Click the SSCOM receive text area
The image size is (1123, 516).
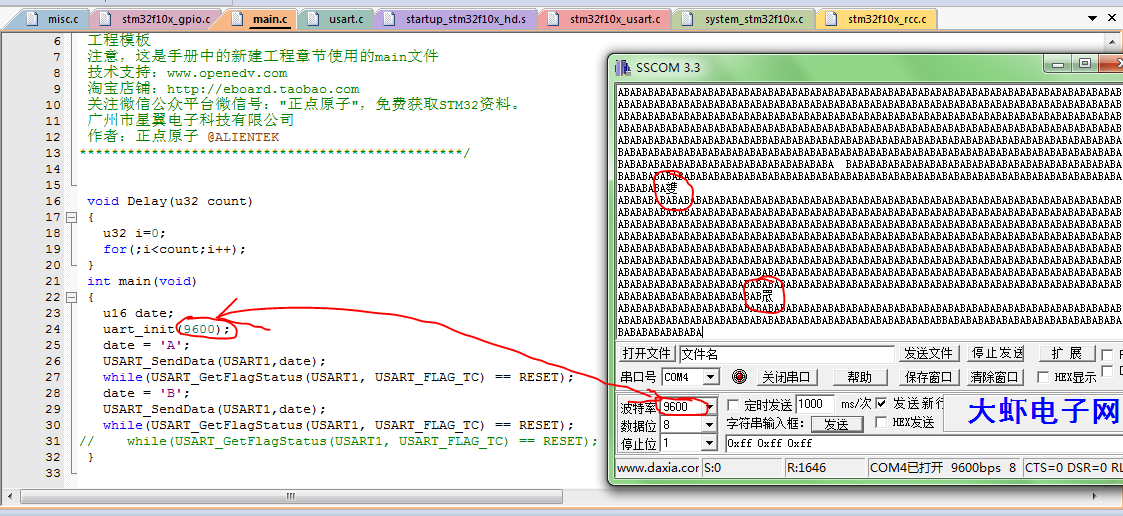click(869, 212)
